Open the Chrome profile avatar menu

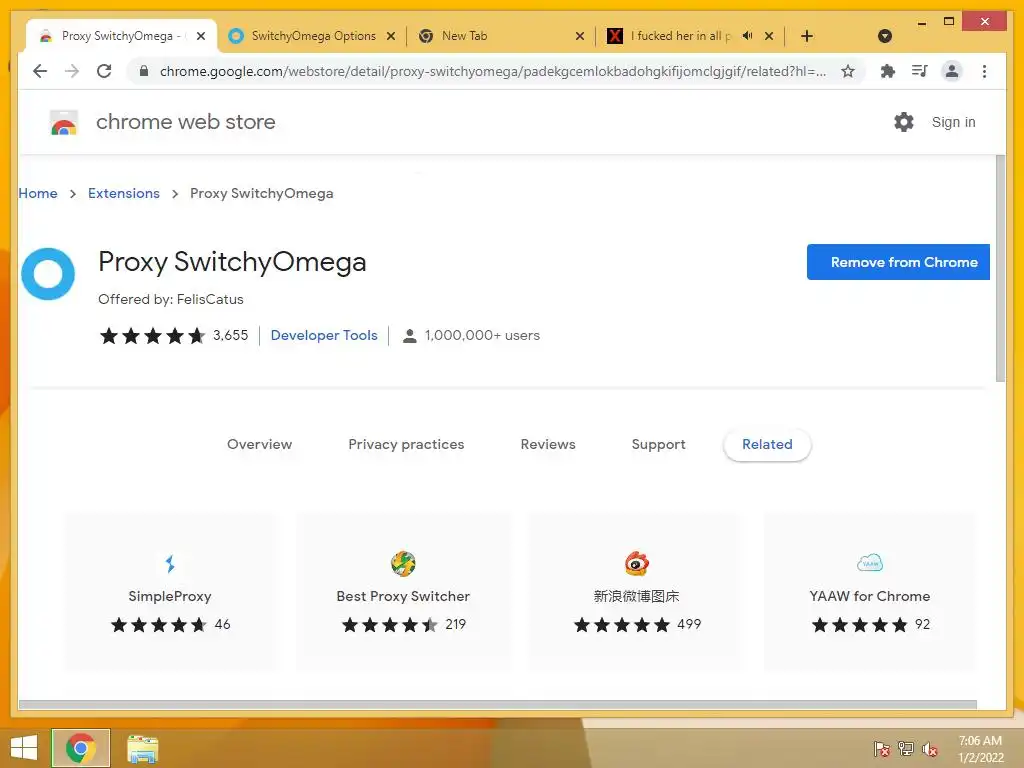pos(952,71)
